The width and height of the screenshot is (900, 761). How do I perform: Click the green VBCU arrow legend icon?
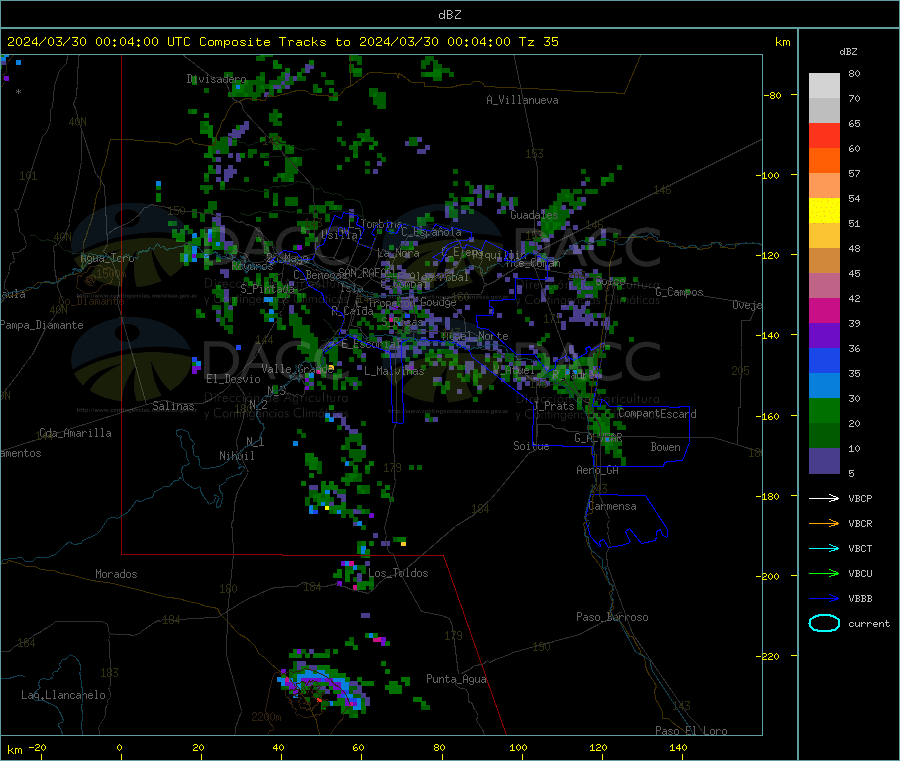[824, 573]
